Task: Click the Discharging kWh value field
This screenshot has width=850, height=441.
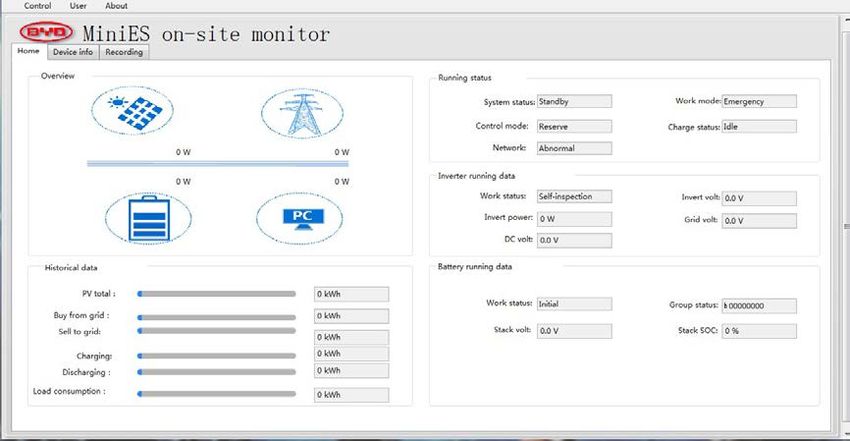Action: [351, 371]
